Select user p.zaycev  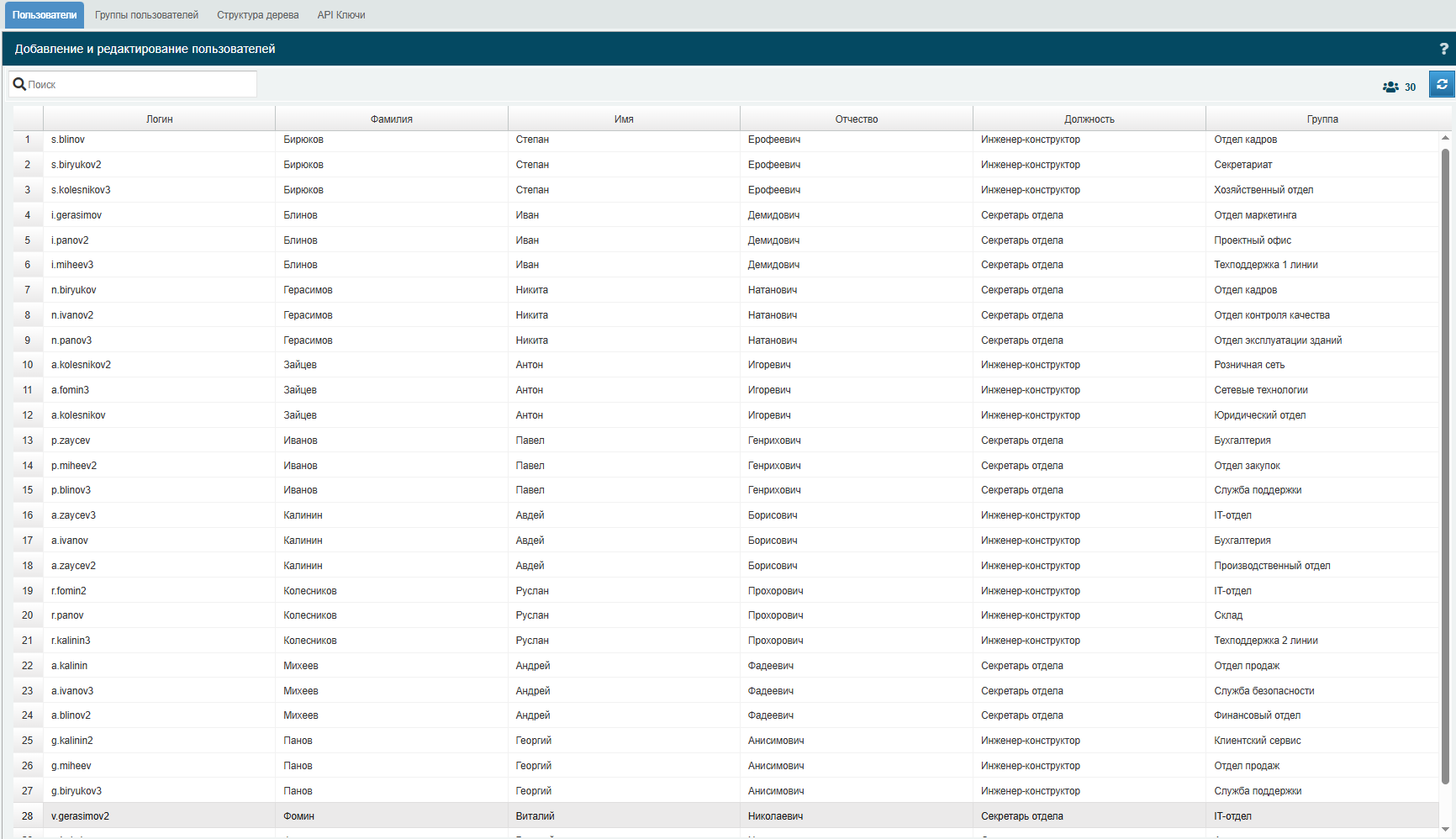click(71, 441)
